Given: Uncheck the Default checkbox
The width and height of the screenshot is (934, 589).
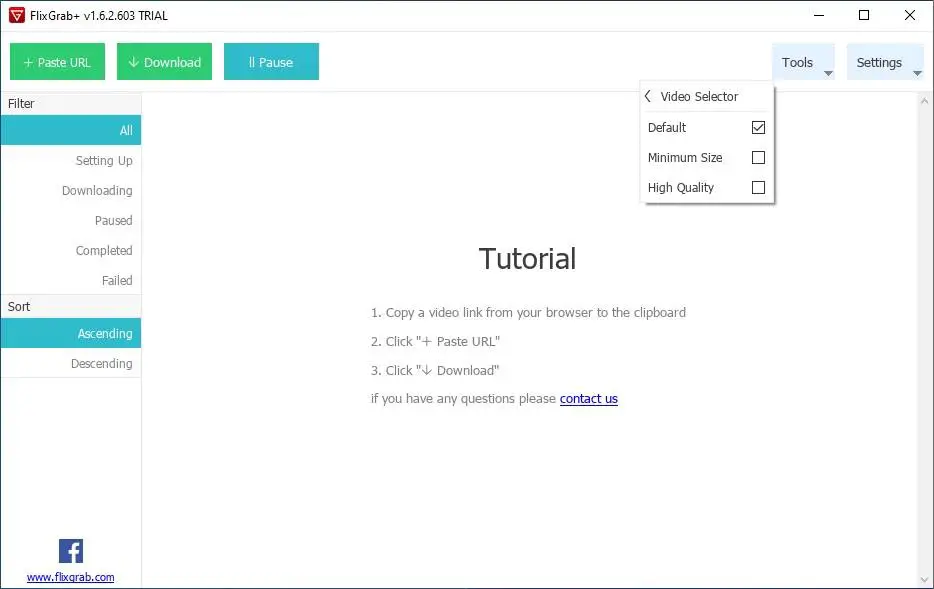Looking at the screenshot, I should coord(758,127).
